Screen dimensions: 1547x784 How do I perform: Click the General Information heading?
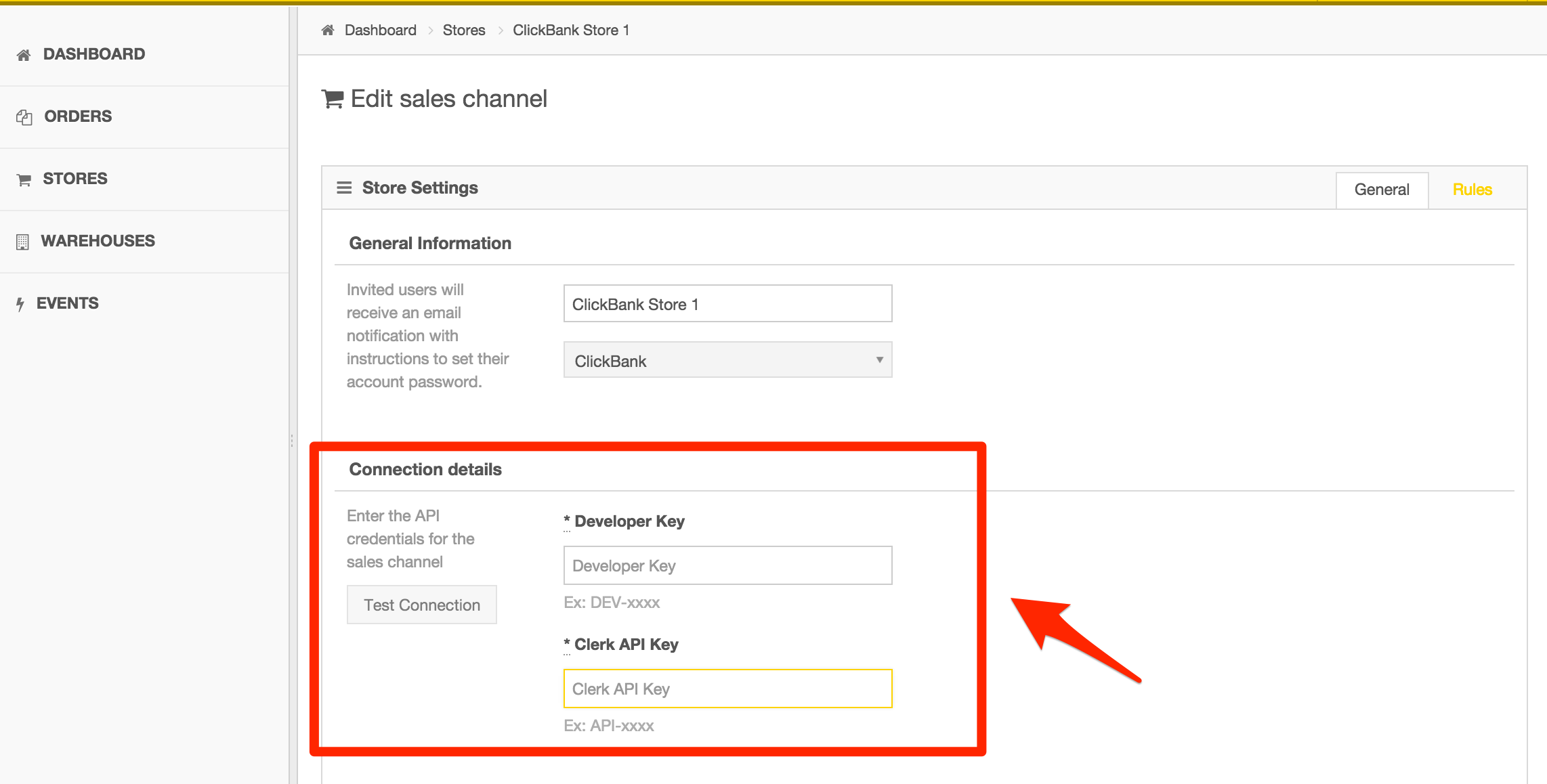point(430,243)
